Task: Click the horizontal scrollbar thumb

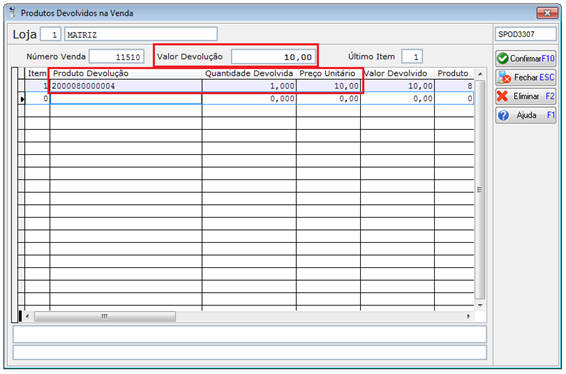Action: click(x=105, y=316)
